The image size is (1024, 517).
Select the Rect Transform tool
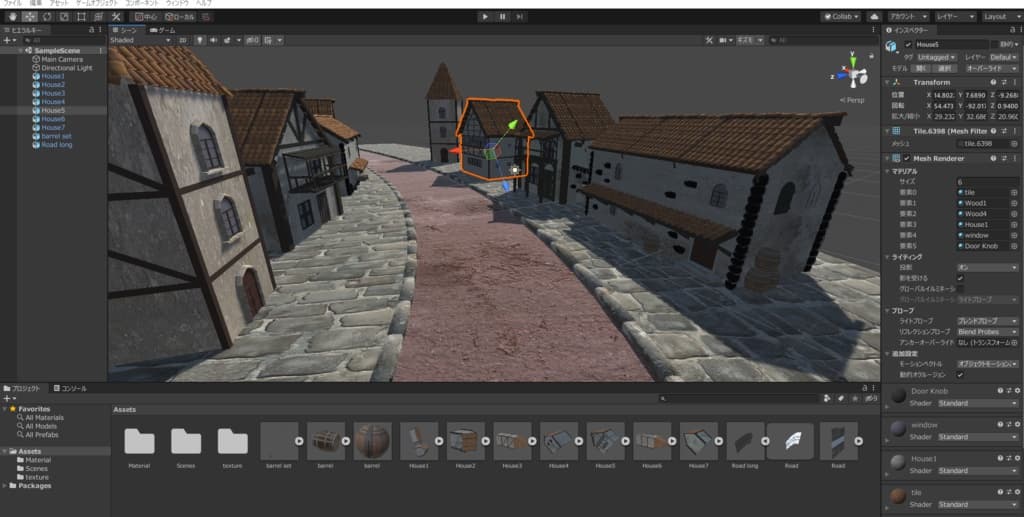click(81, 17)
